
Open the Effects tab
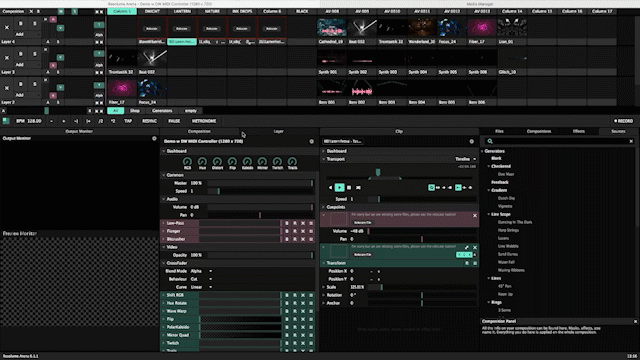[579, 131]
